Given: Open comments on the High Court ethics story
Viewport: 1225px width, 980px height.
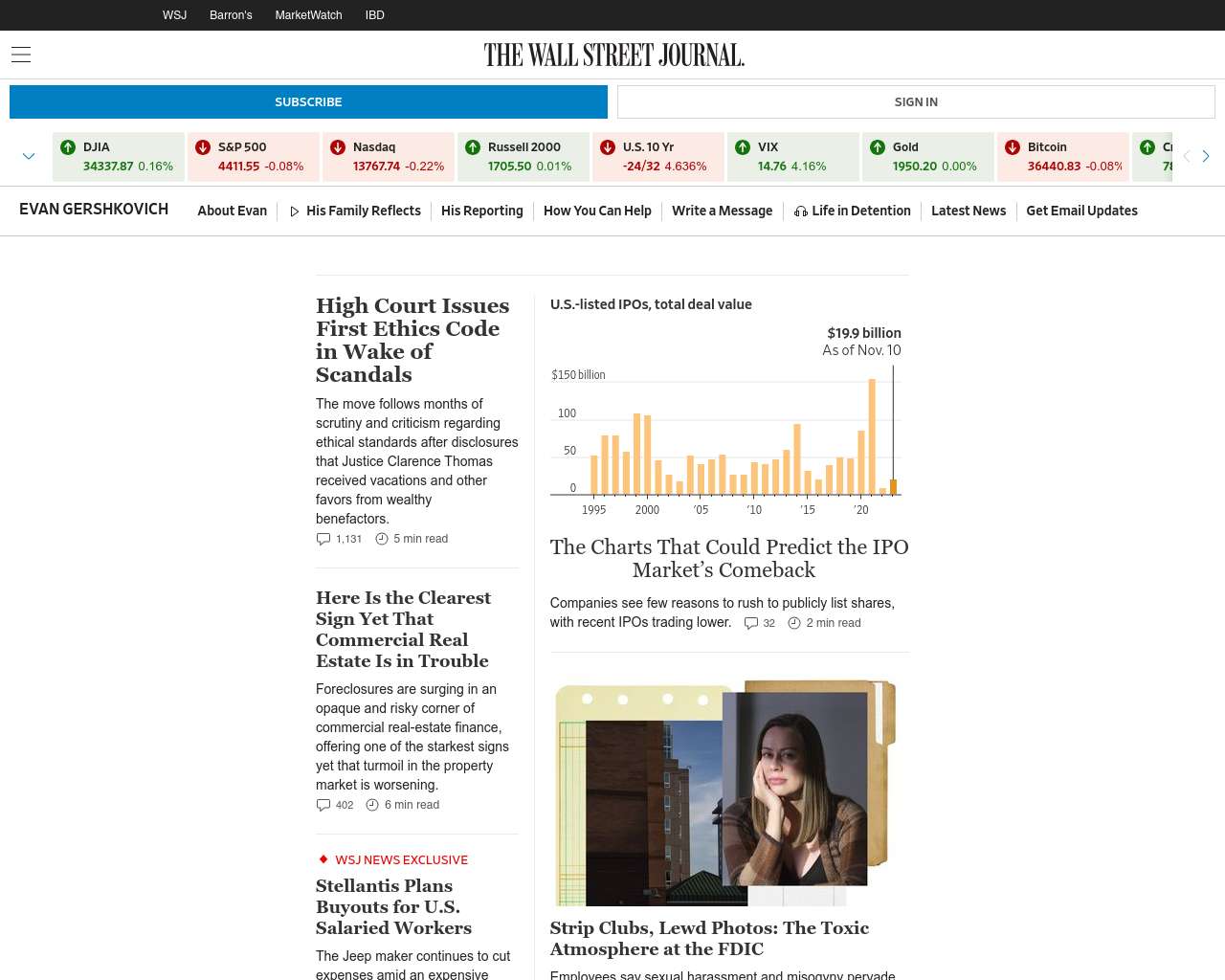Looking at the screenshot, I should tap(323, 539).
